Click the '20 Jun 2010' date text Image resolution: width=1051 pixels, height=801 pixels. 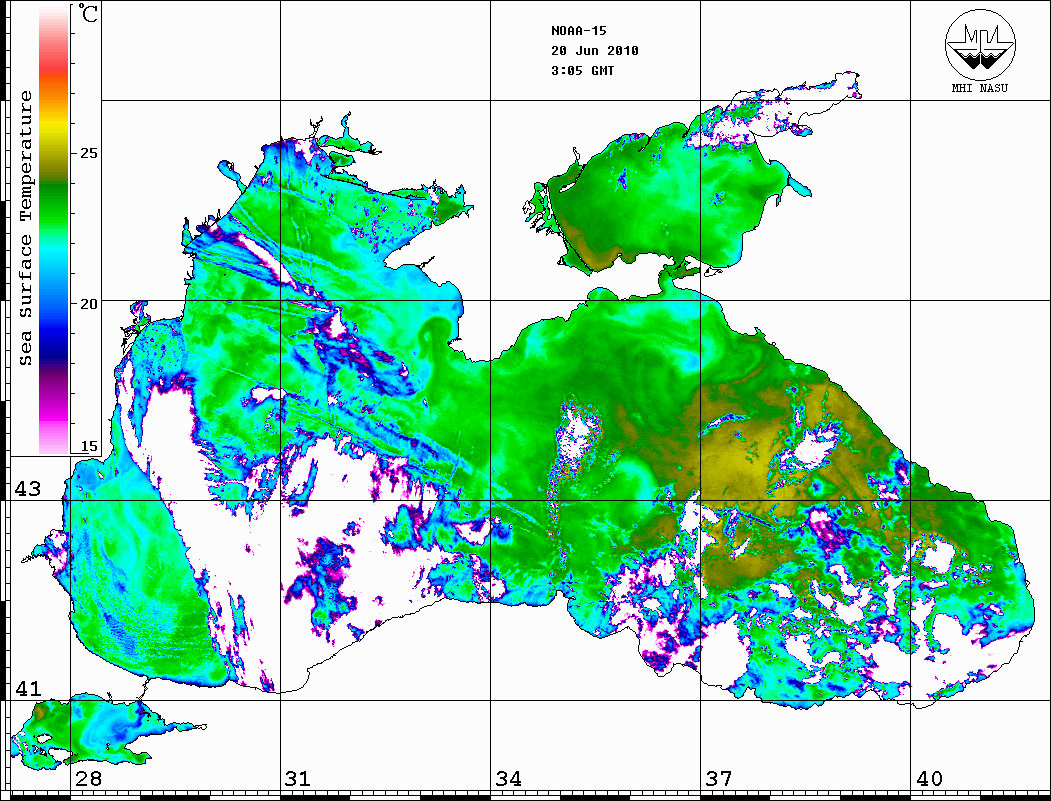click(595, 51)
